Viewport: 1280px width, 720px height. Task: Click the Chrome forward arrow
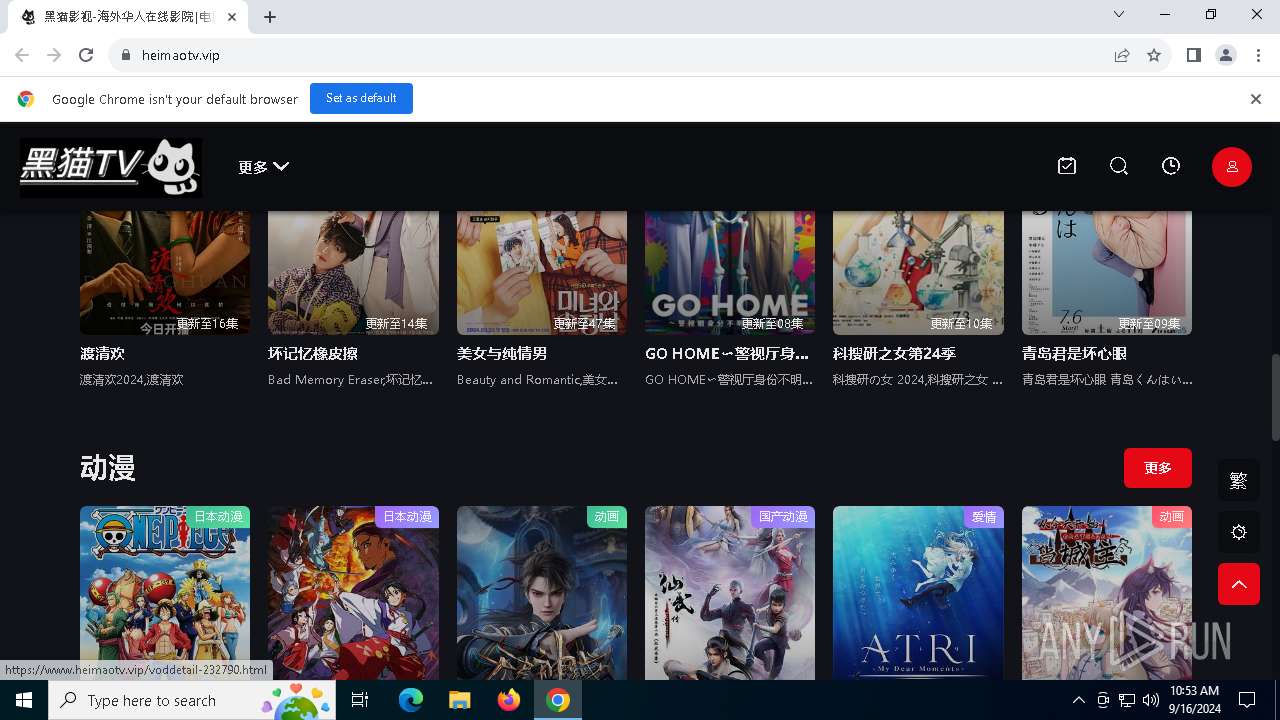pyautogui.click(x=54, y=55)
